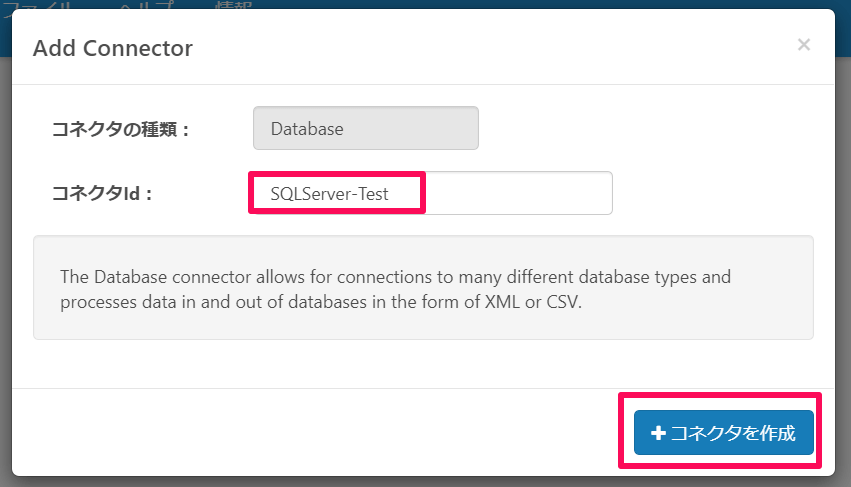Screen dimensions: 851x487
Task: Click the plus icon on the create button
Action: [x=658, y=433]
